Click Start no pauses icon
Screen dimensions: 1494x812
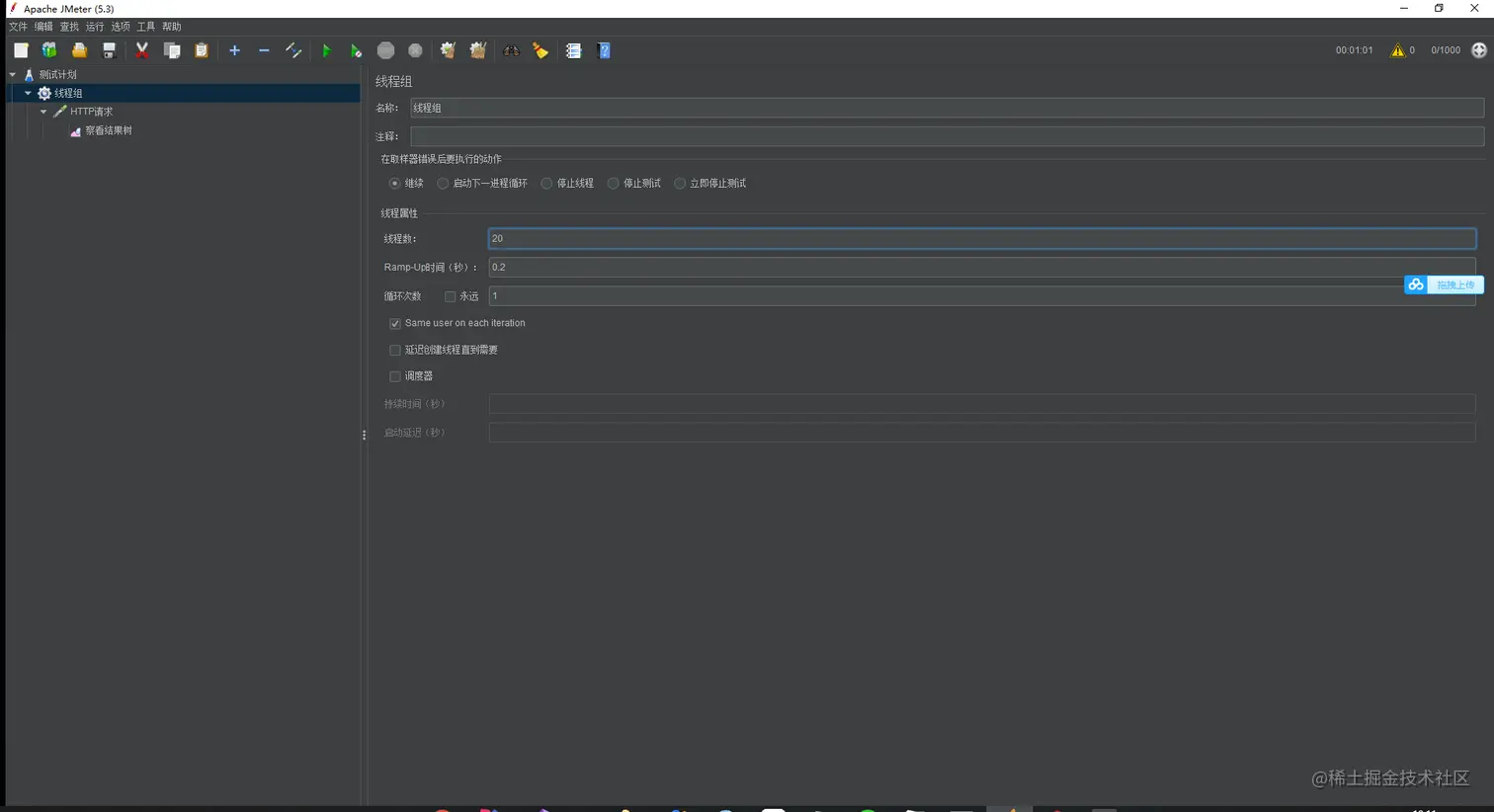(356, 50)
